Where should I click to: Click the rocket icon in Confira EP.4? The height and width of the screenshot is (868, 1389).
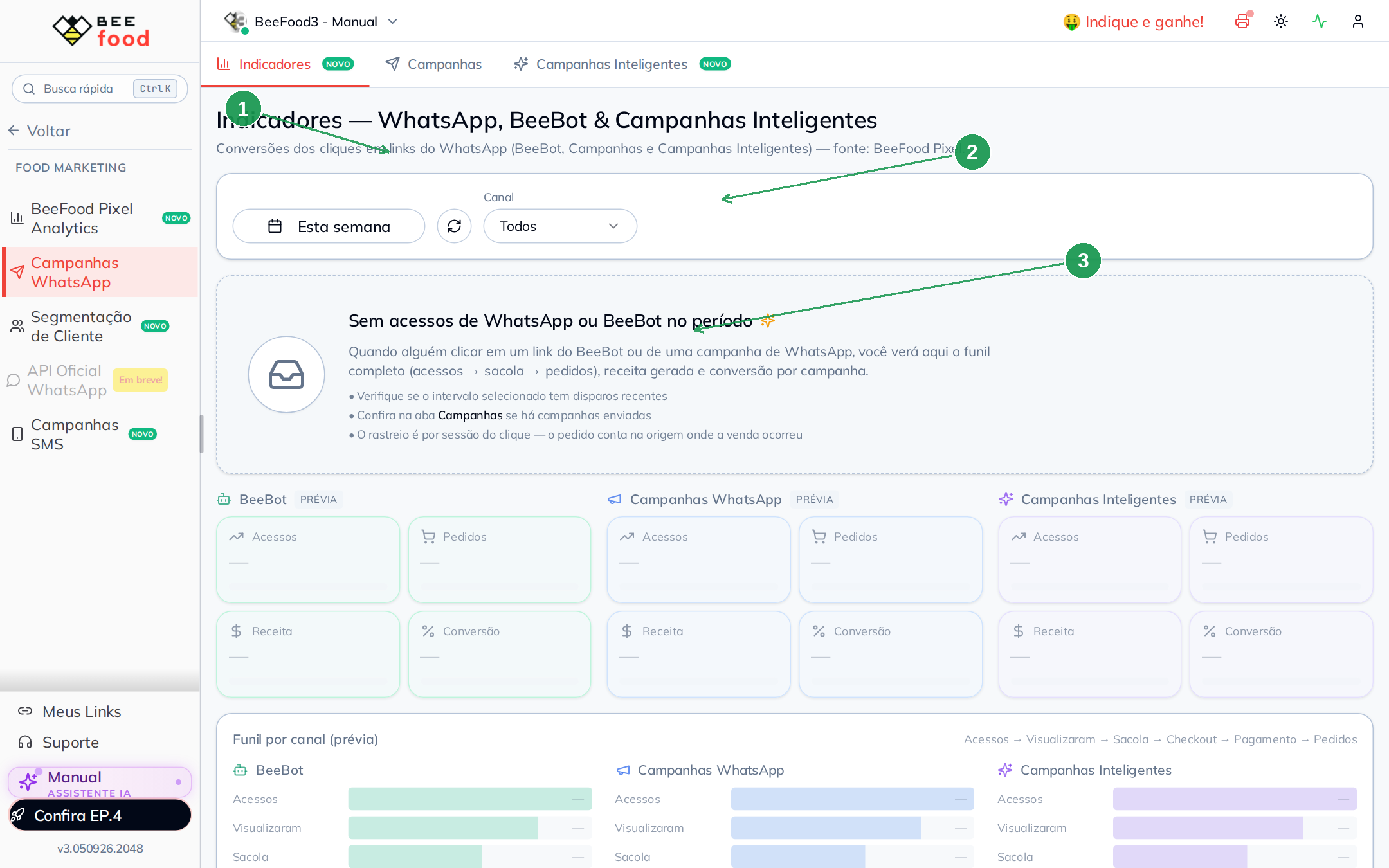pos(18,815)
